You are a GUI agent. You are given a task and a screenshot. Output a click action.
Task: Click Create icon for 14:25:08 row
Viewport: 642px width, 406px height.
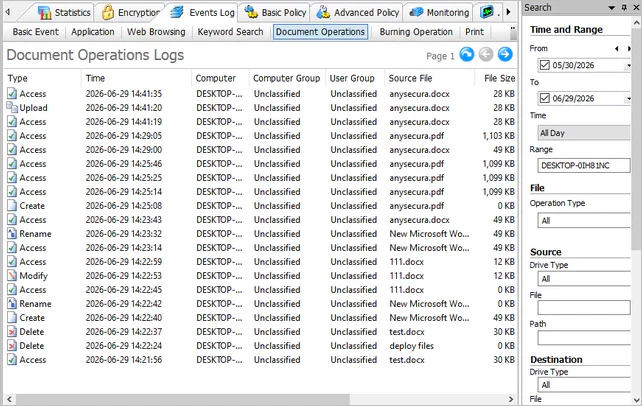coord(12,205)
